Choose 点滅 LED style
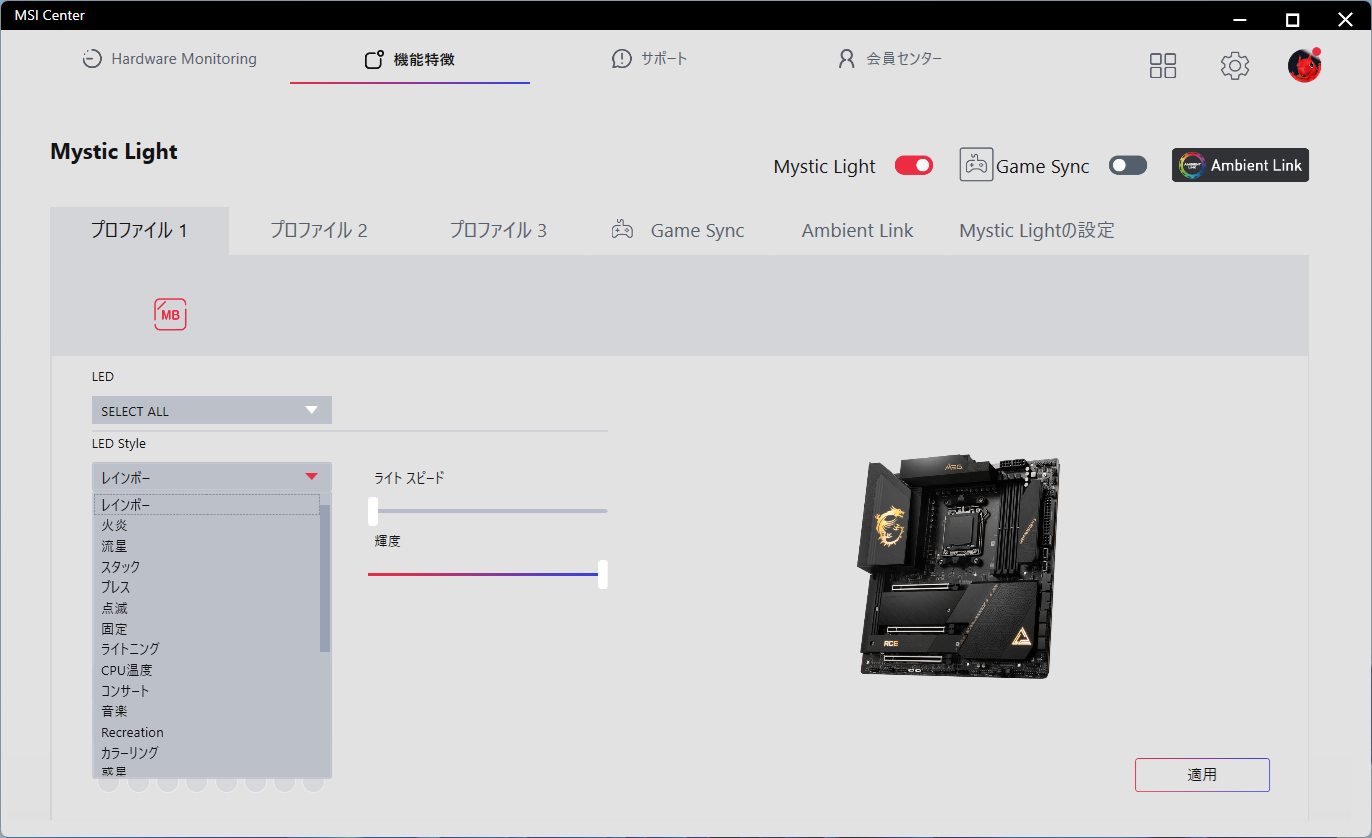 [x=207, y=608]
